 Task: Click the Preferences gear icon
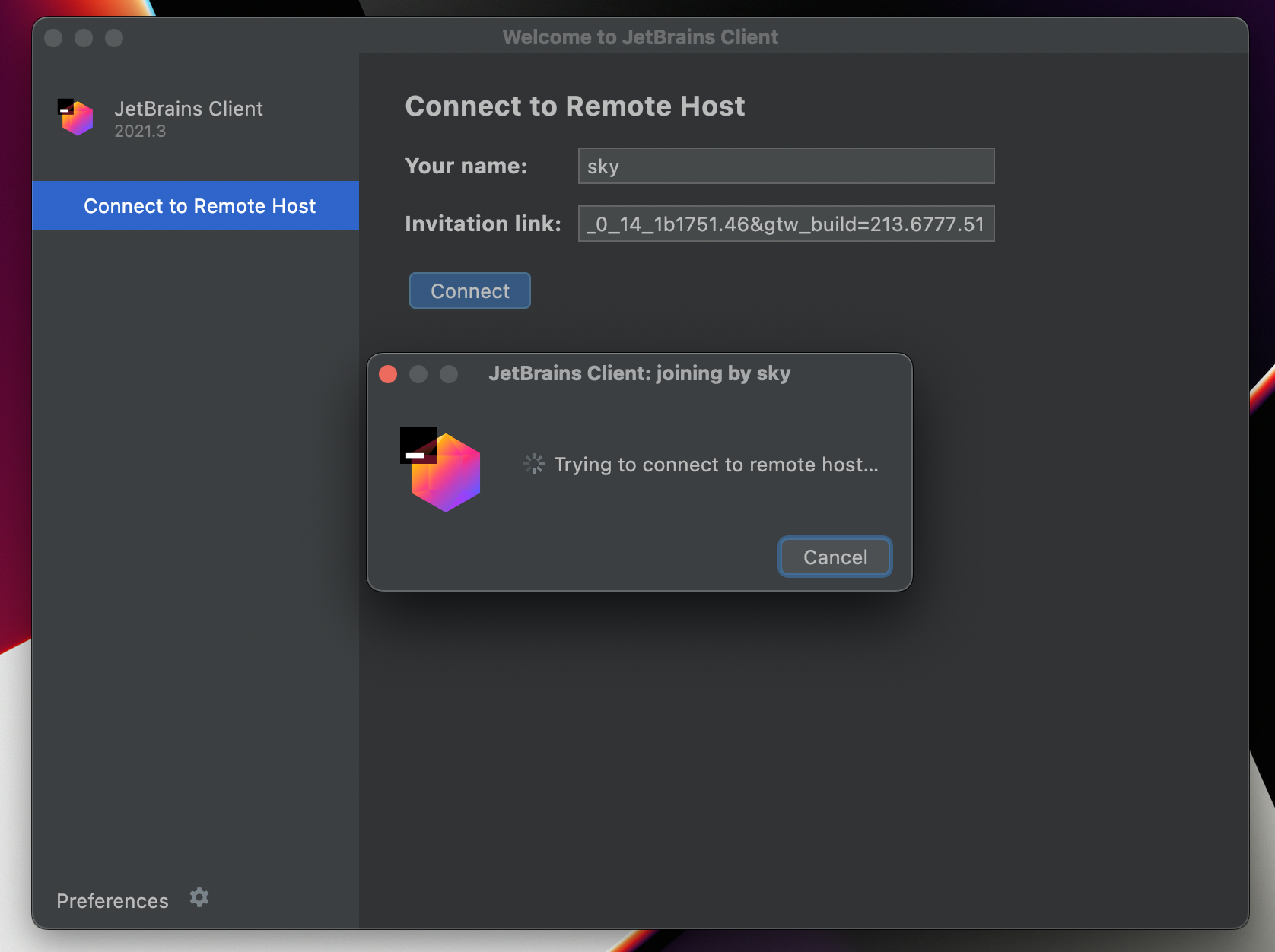click(x=199, y=897)
